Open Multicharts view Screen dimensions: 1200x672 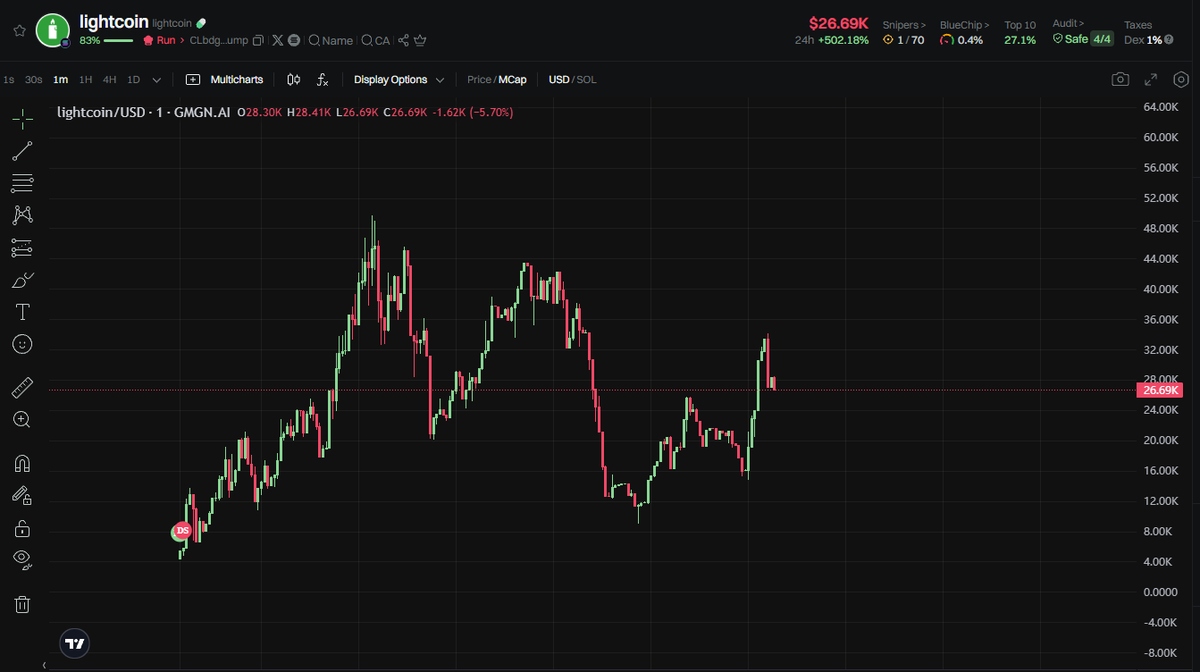(x=225, y=79)
